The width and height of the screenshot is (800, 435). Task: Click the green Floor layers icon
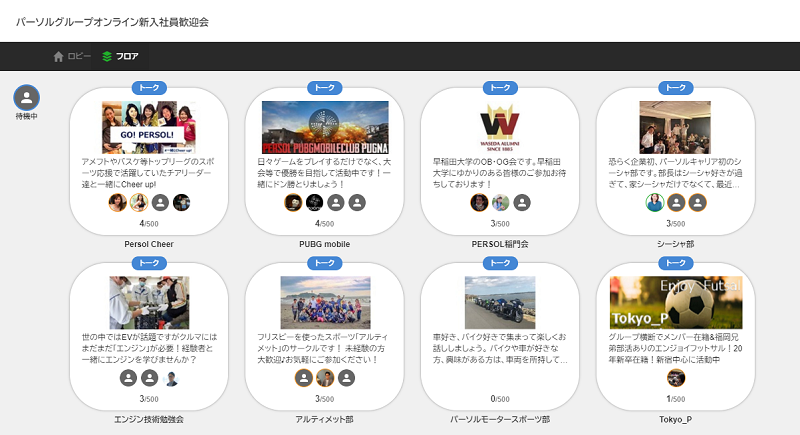pyautogui.click(x=107, y=56)
